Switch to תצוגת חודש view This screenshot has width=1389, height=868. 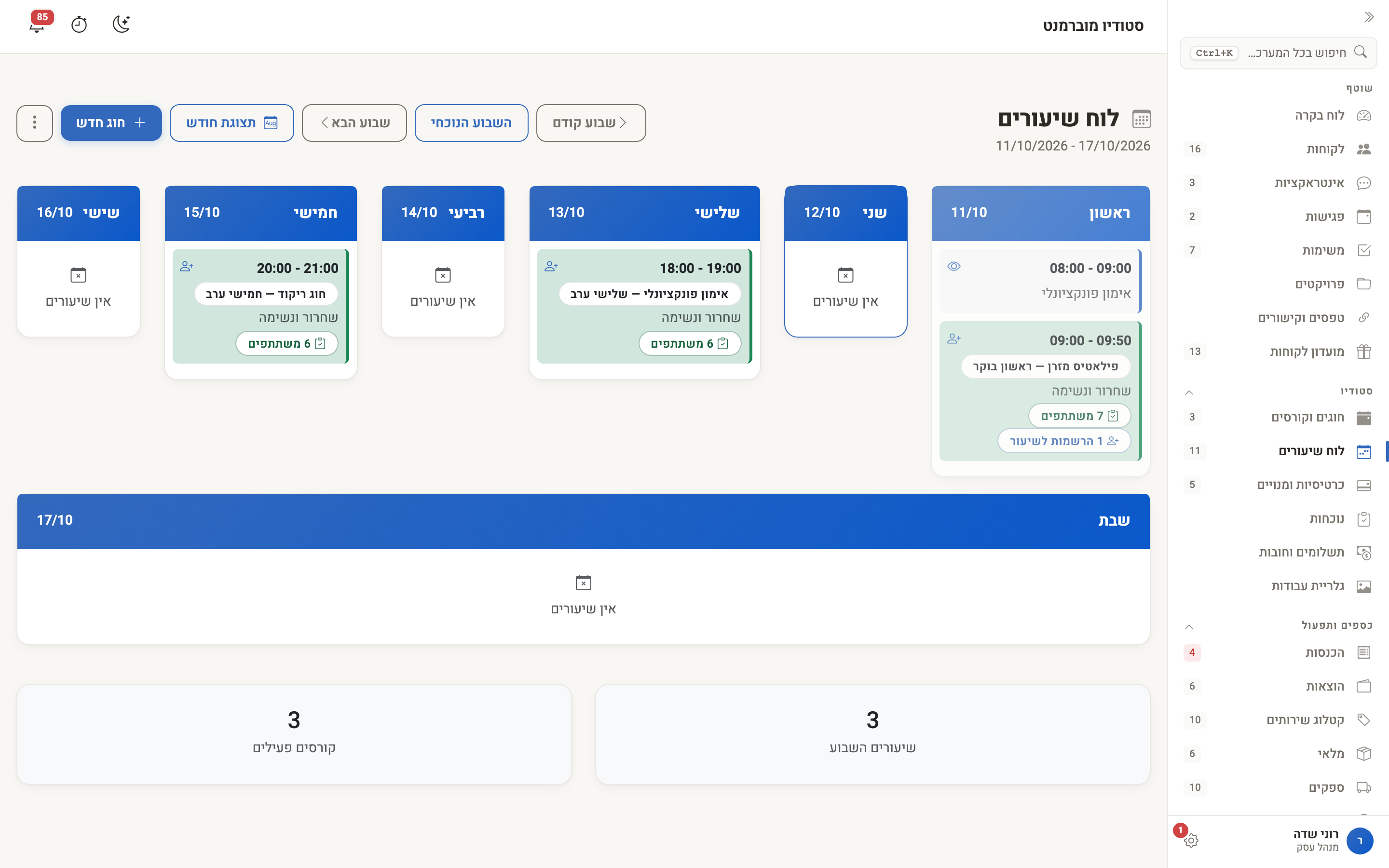(232, 123)
